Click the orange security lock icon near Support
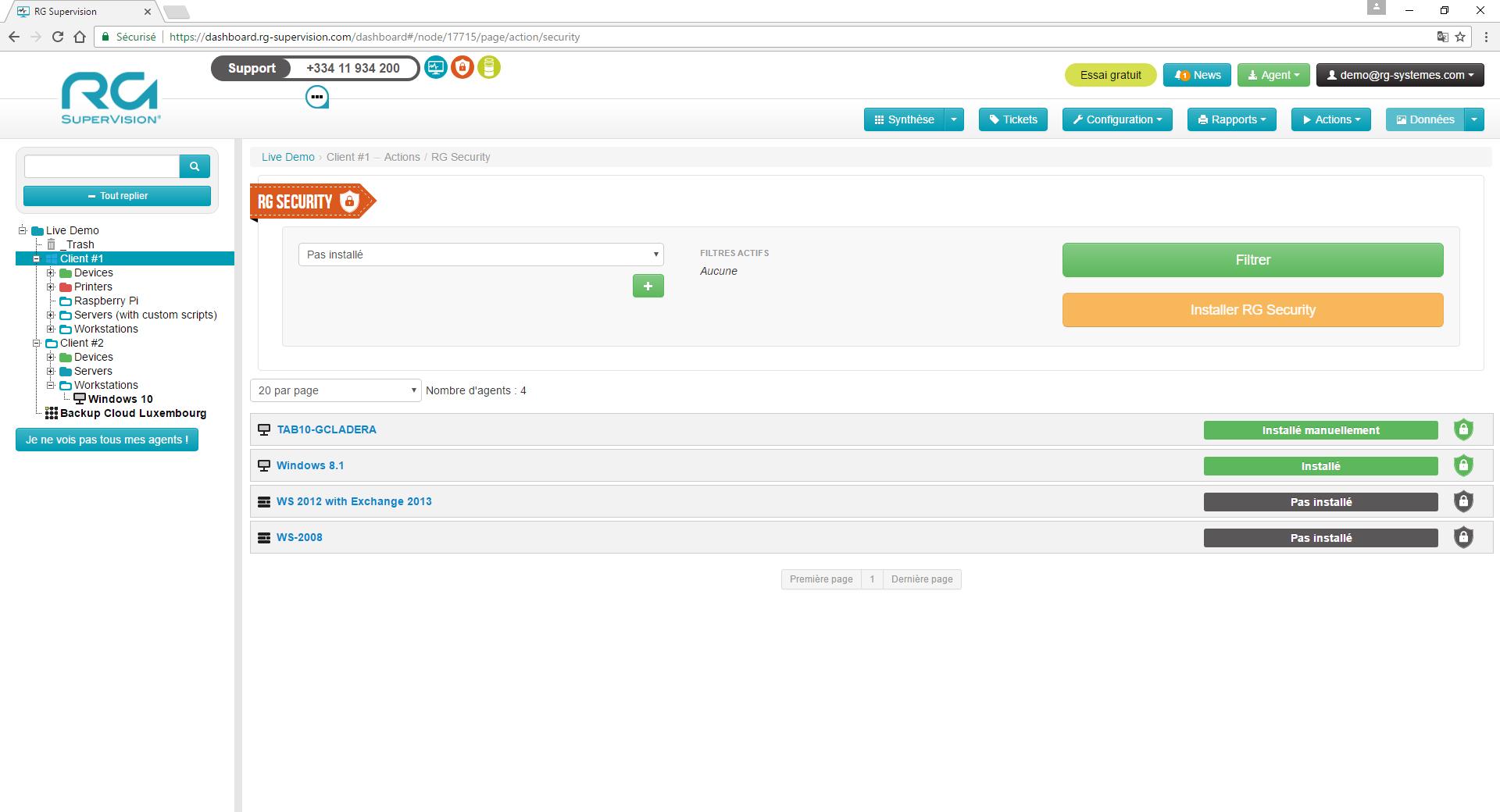This screenshot has height=812, width=1500. click(462, 68)
